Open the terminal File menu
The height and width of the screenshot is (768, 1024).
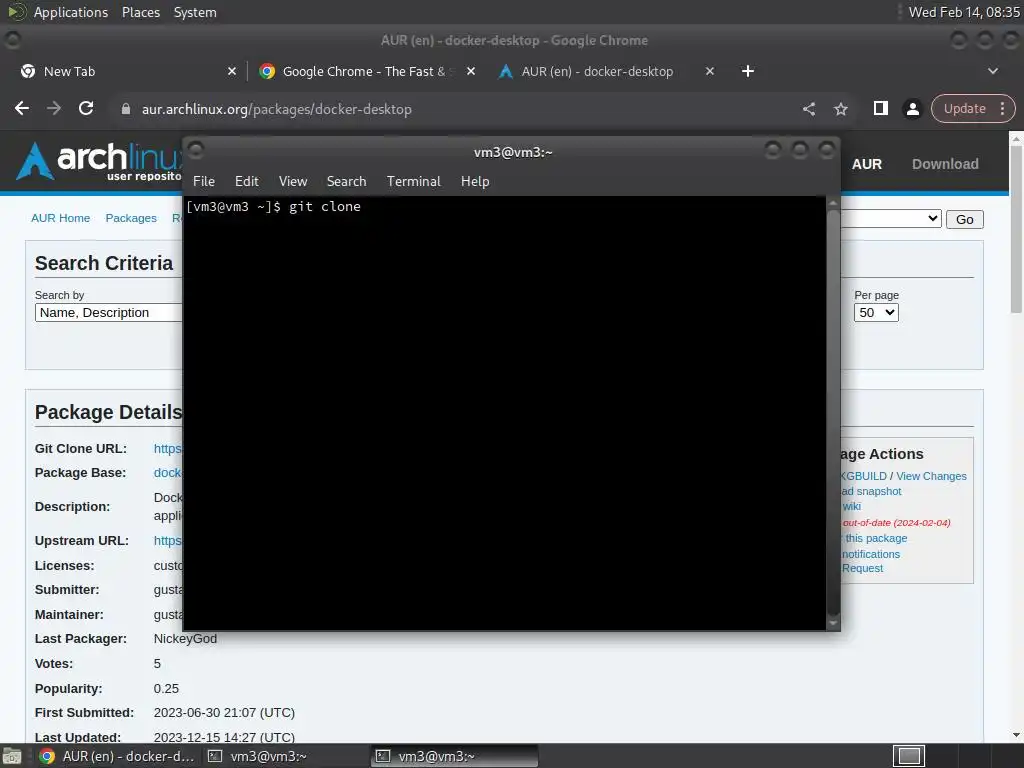(x=204, y=182)
